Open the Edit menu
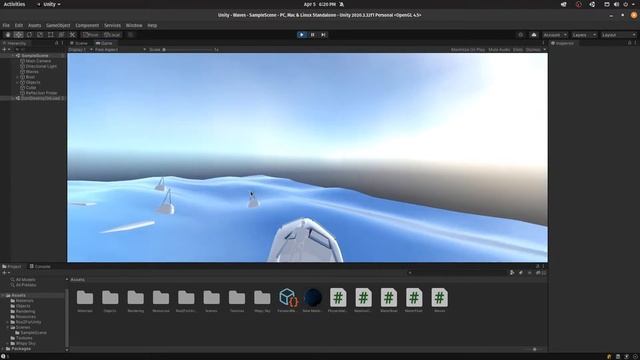The image size is (640, 360). tap(19, 25)
